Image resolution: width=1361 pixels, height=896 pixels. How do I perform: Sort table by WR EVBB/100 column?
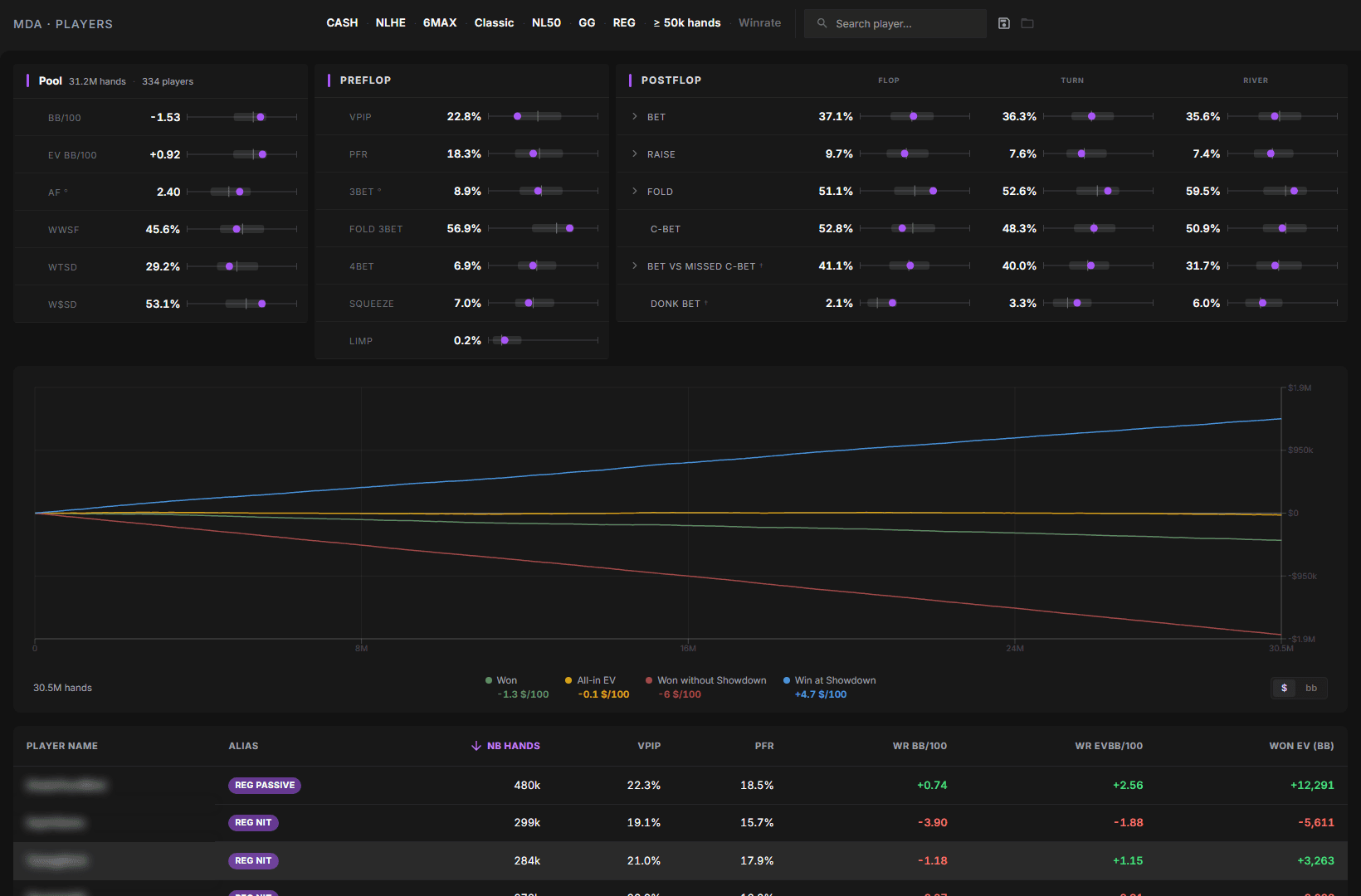pyautogui.click(x=1109, y=746)
